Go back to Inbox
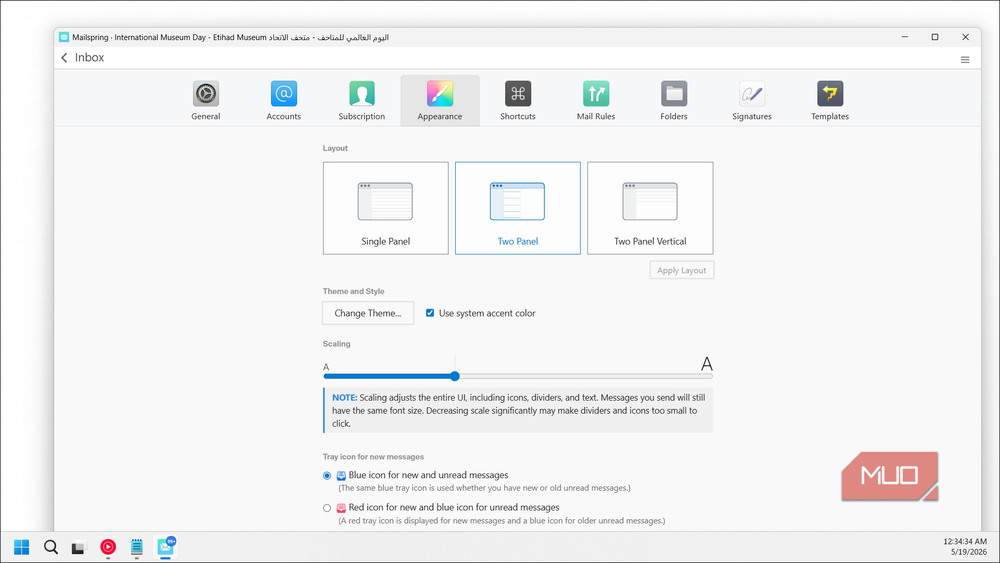Viewport: 1000px width, 563px height. (x=82, y=57)
